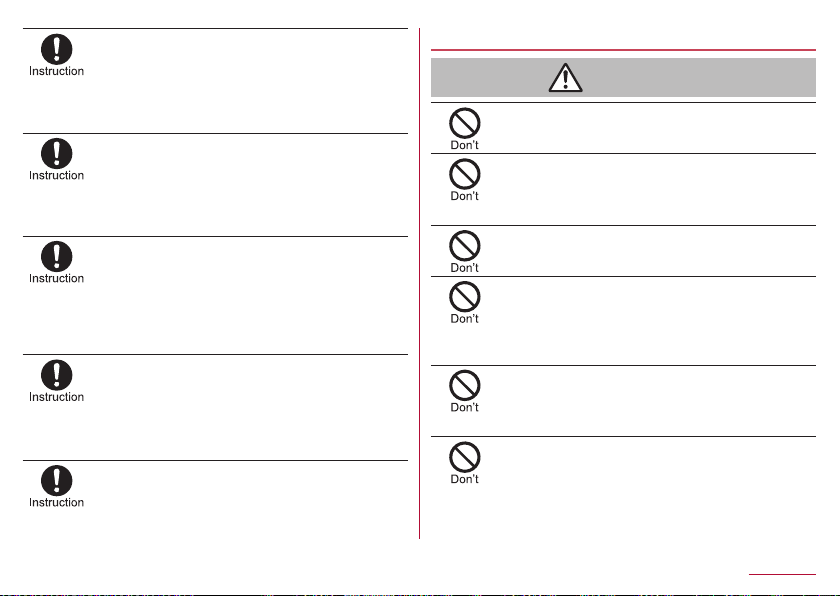
Task: Click the fourth Instruction exclamation icon
Action: [57, 375]
